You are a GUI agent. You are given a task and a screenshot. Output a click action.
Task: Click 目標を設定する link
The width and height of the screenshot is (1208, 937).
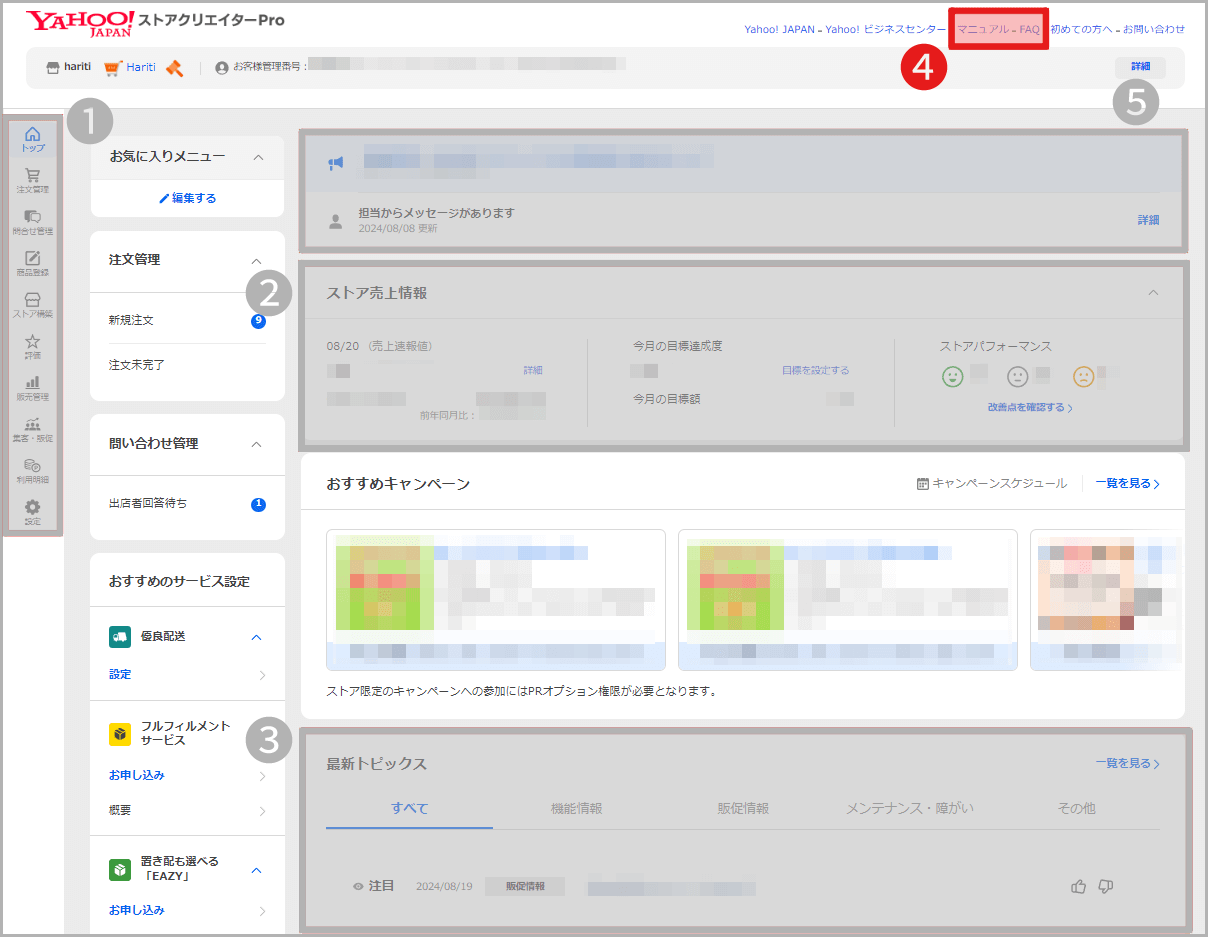tap(815, 370)
